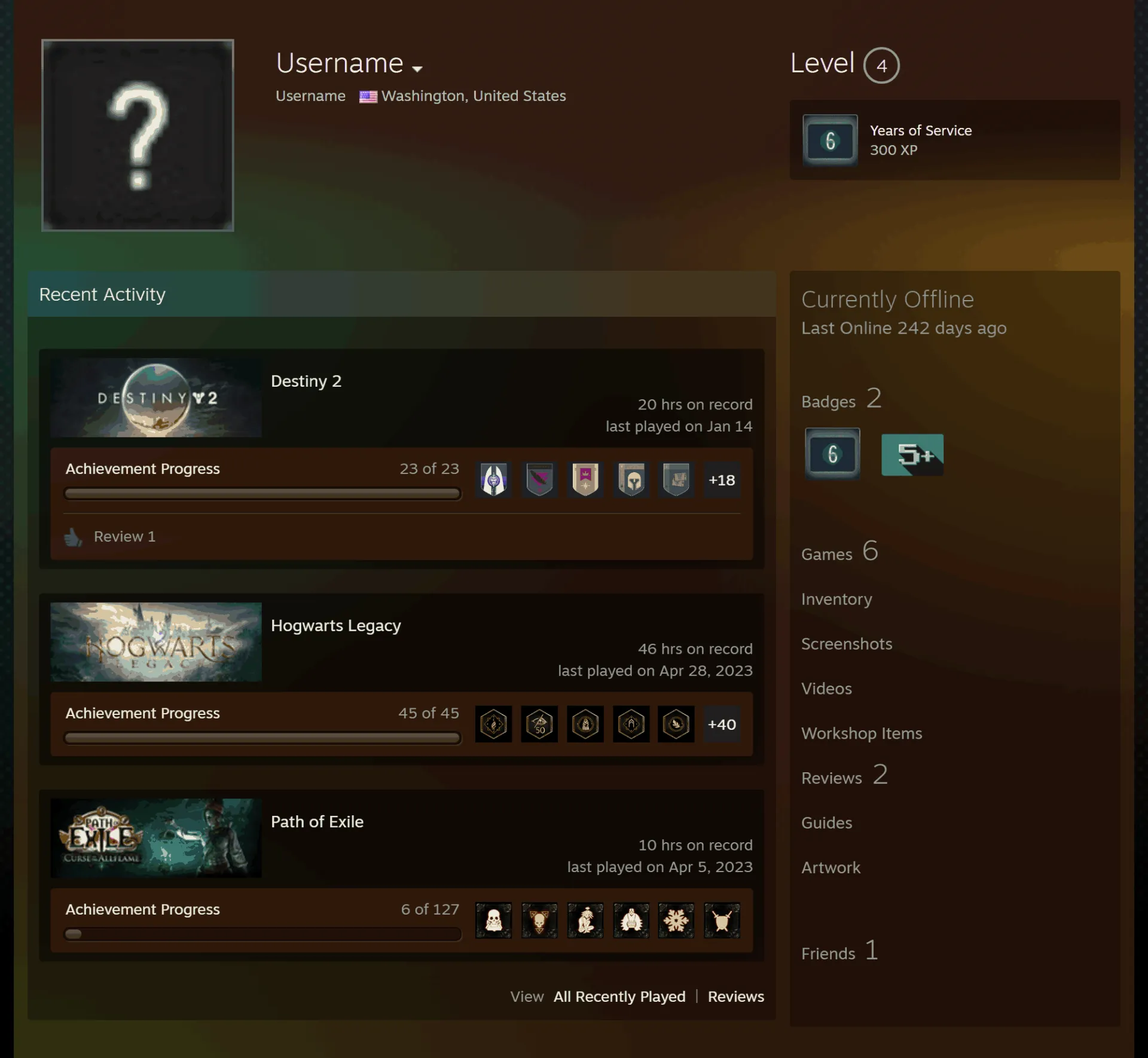Image resolution: width=1148 pixels, height=1058 pixels.
Task: Click the helmet Destiny 2 achievement icon
Action: click(x=631, y=479)
